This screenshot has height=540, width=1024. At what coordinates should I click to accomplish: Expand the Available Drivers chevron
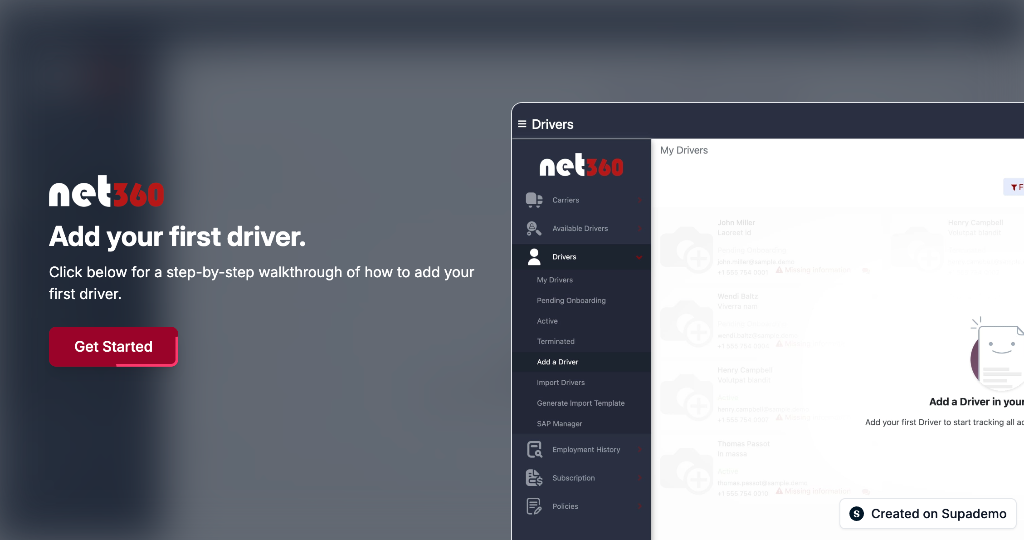(x=639, y=229)
